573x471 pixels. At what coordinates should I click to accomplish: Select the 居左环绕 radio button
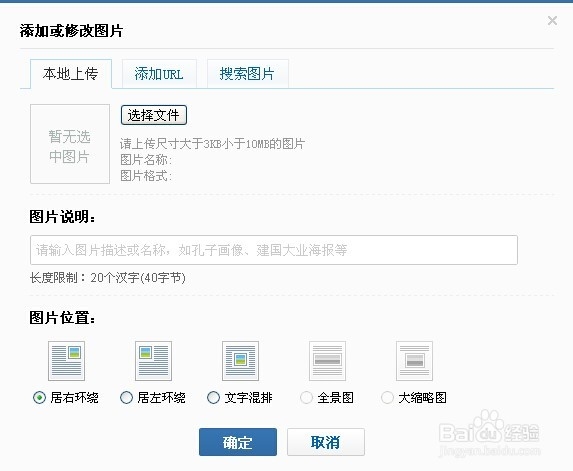pos(126,397)
